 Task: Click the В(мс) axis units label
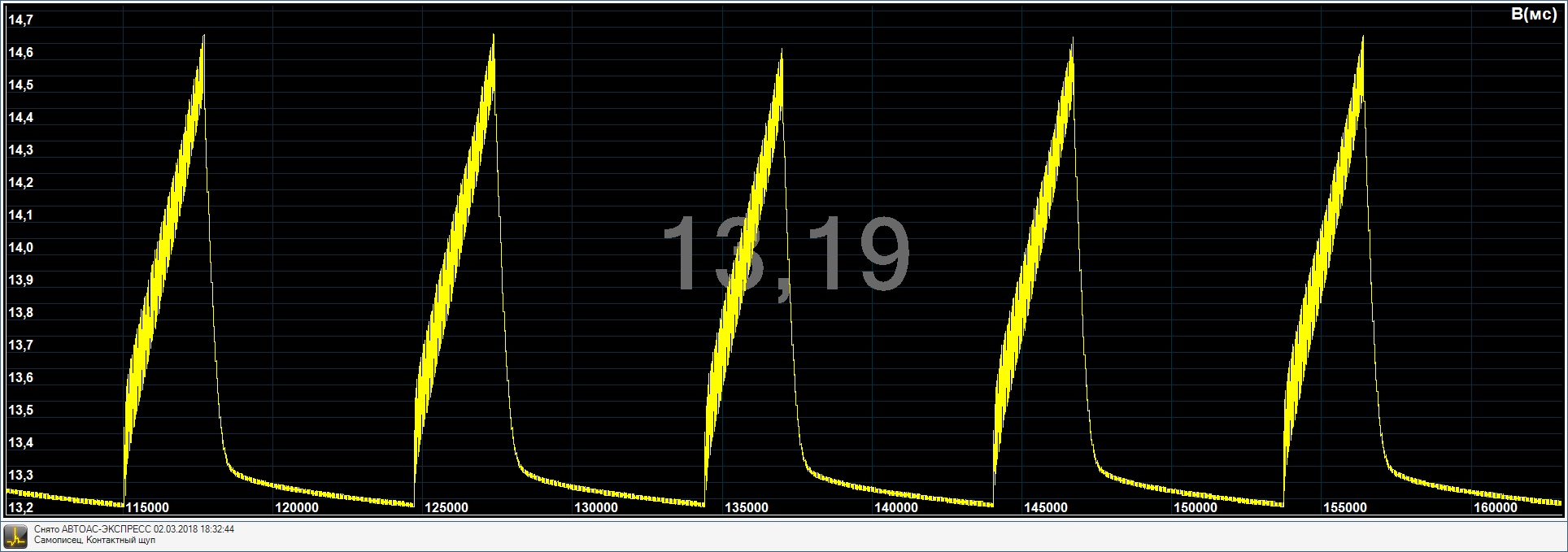pos(1533,15)
